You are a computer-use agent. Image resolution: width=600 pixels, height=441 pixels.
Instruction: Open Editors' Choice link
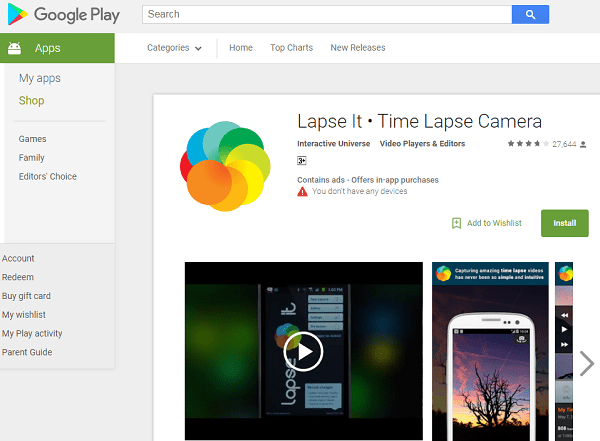[48, 176]
